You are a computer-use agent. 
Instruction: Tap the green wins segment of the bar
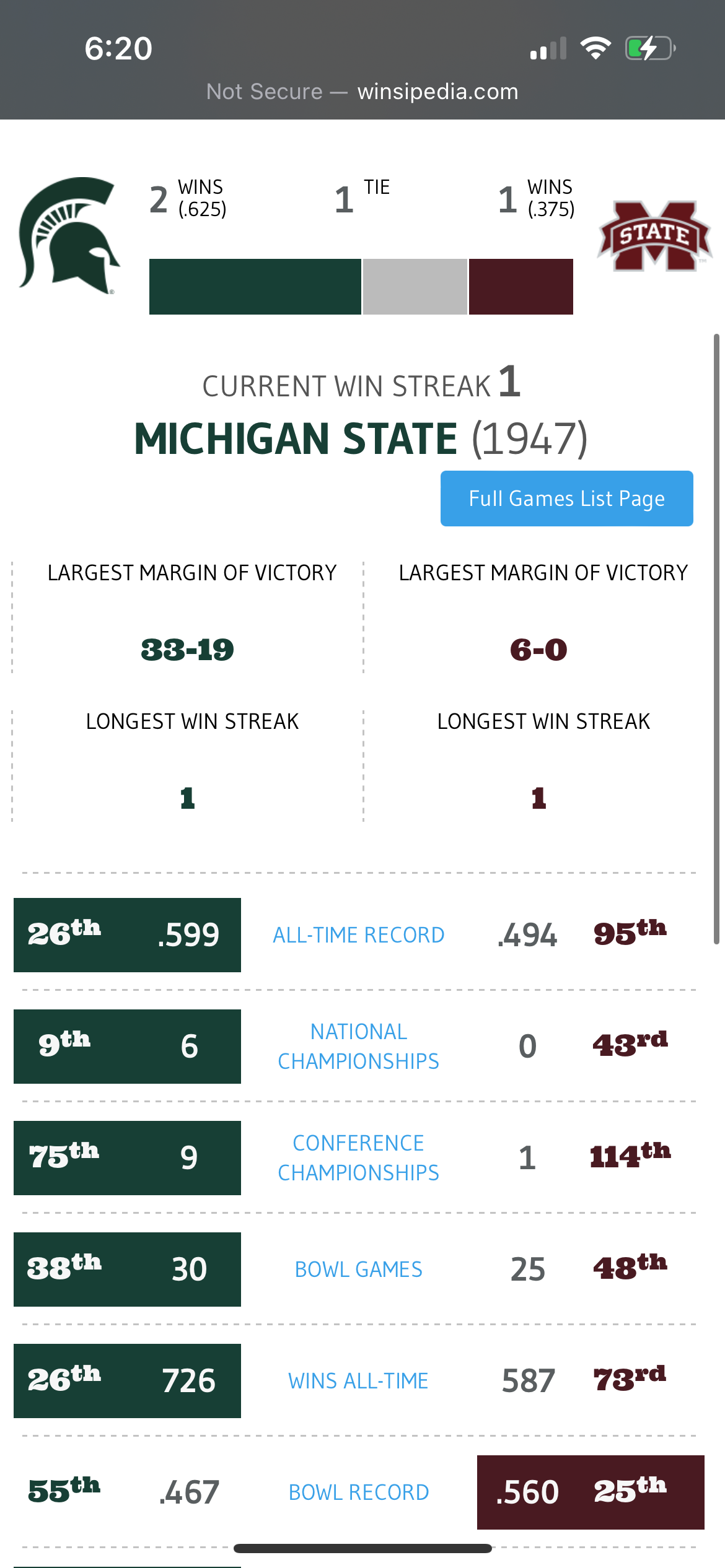point(254,287)
